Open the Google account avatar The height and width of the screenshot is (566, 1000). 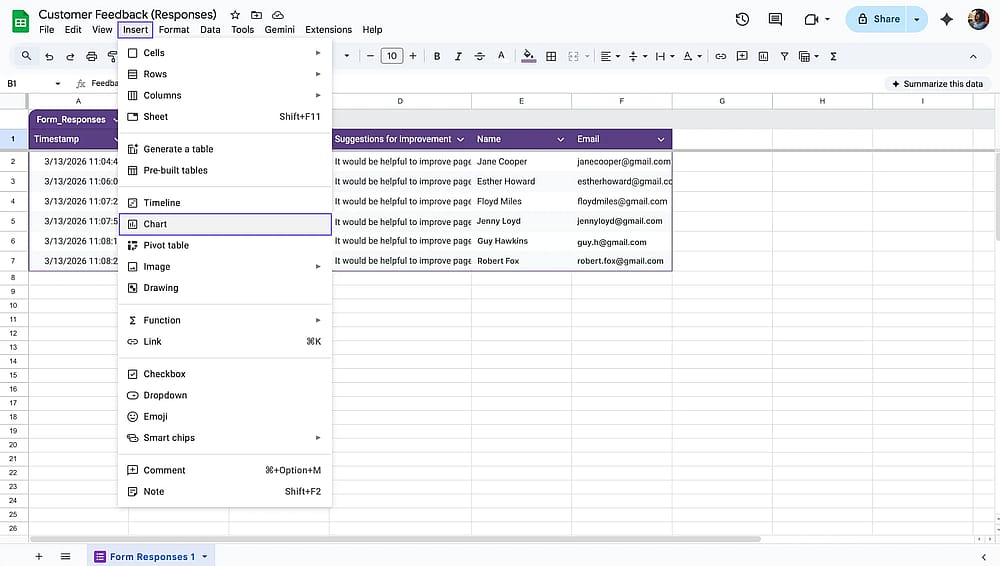pos(978,19)
